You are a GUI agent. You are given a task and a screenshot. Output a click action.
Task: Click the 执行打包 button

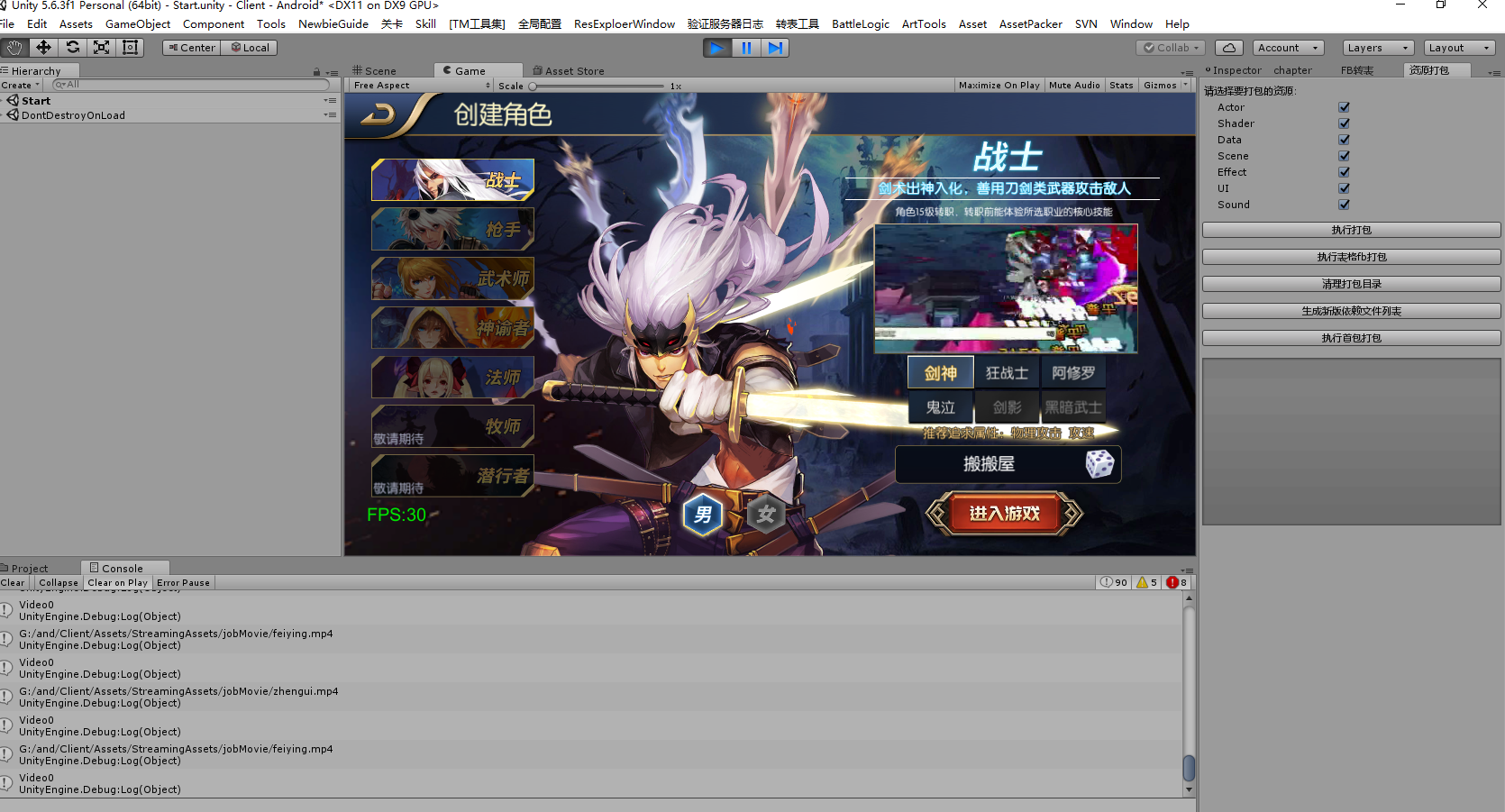1351,231
